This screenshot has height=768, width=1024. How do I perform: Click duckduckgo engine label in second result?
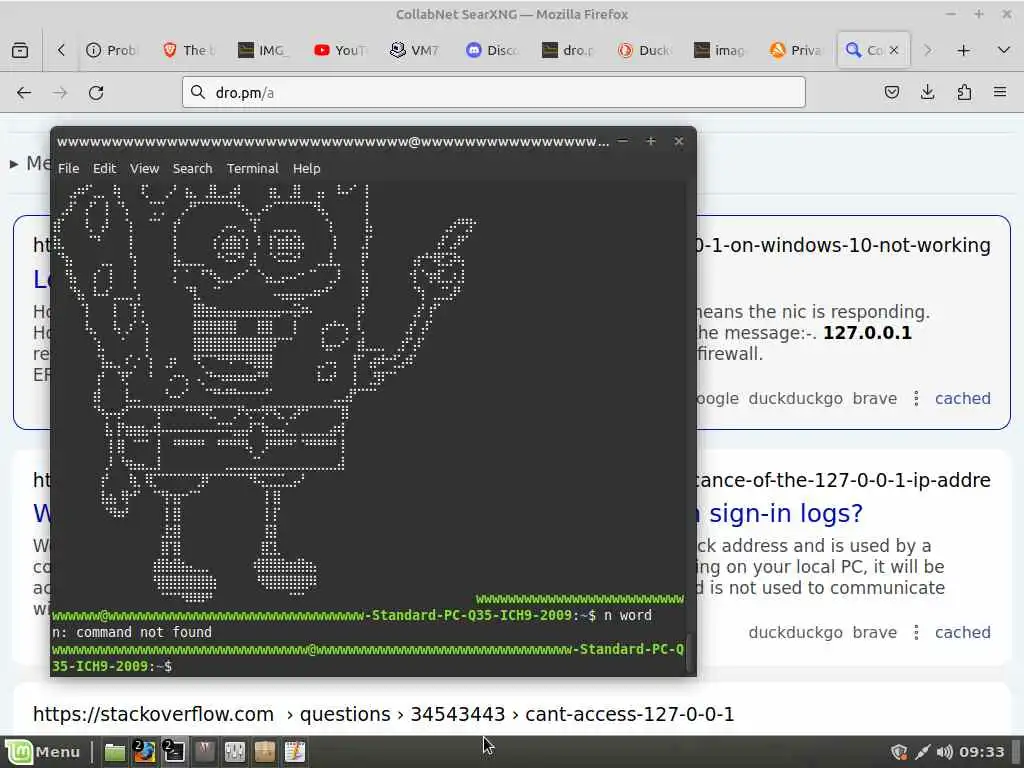click(795, 632)
